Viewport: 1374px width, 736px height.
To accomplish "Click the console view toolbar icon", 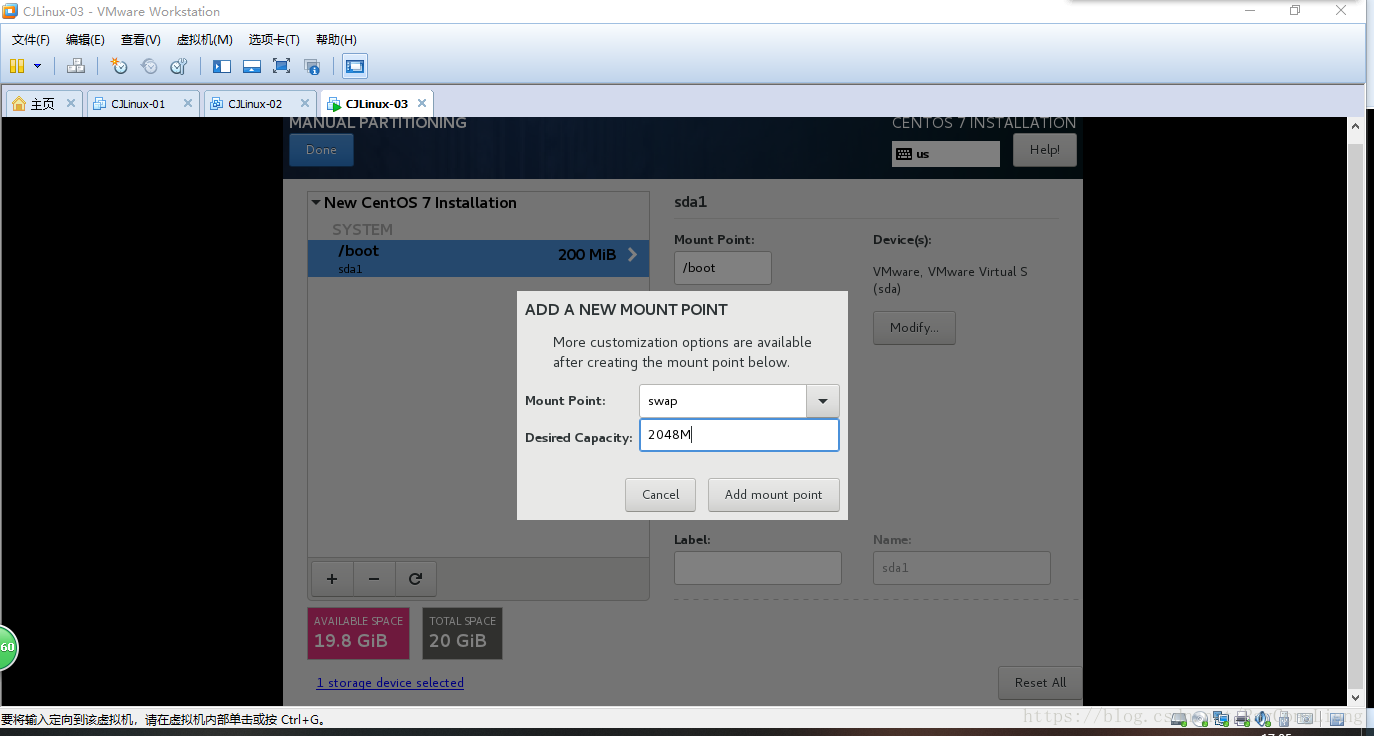I will 354,66.
